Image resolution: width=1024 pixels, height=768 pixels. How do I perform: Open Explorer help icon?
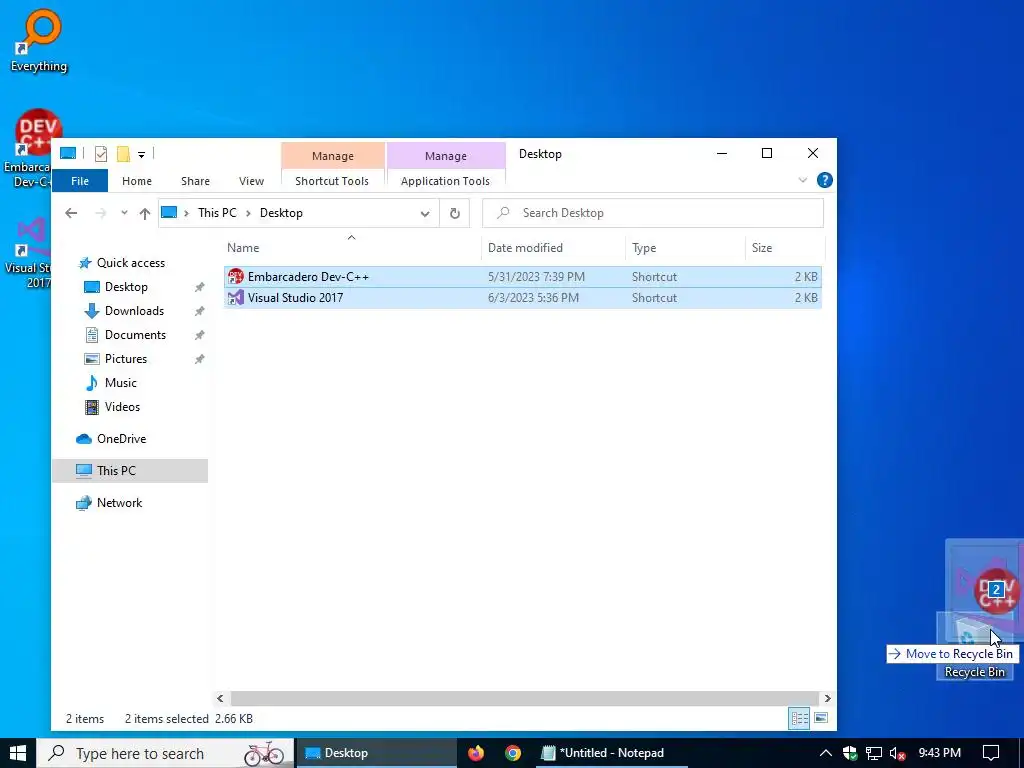pos(825,180)
